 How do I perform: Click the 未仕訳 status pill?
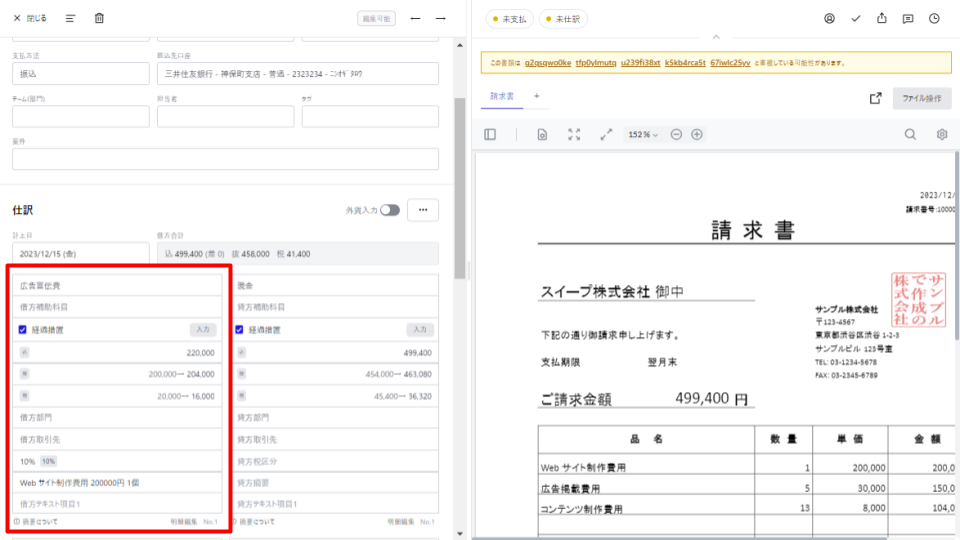point(563,19)
